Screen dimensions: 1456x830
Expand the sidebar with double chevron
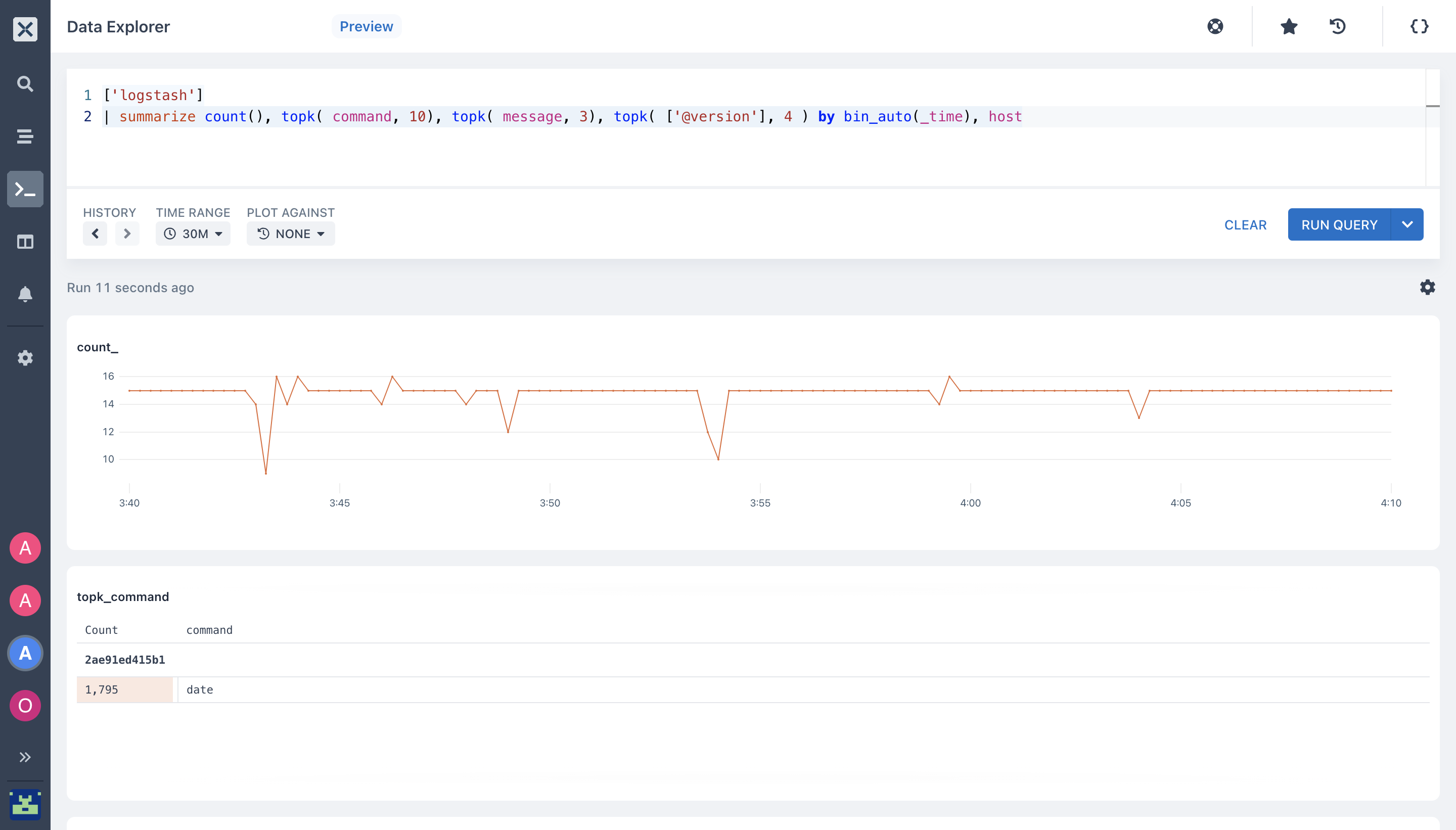(25, 757)
